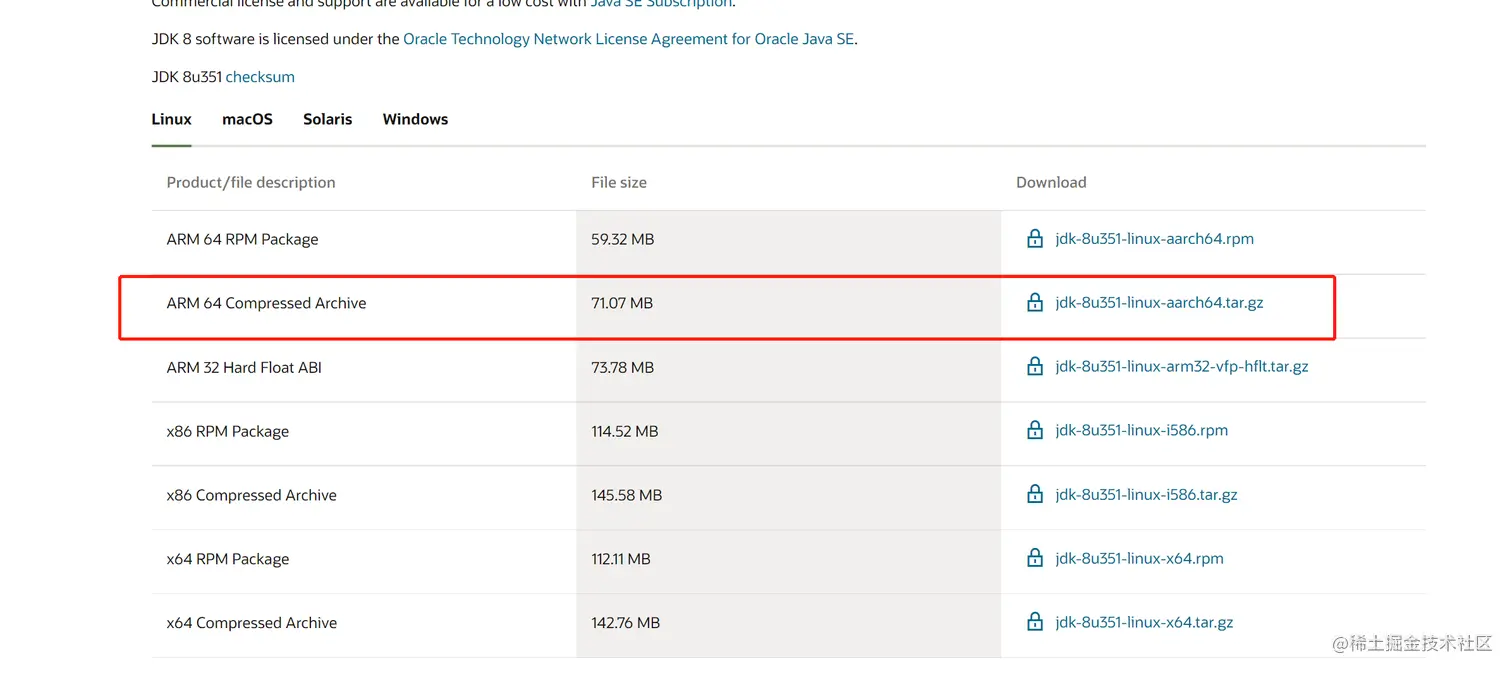
Task: Switch to the Linux tab
Action: point(171,119)
